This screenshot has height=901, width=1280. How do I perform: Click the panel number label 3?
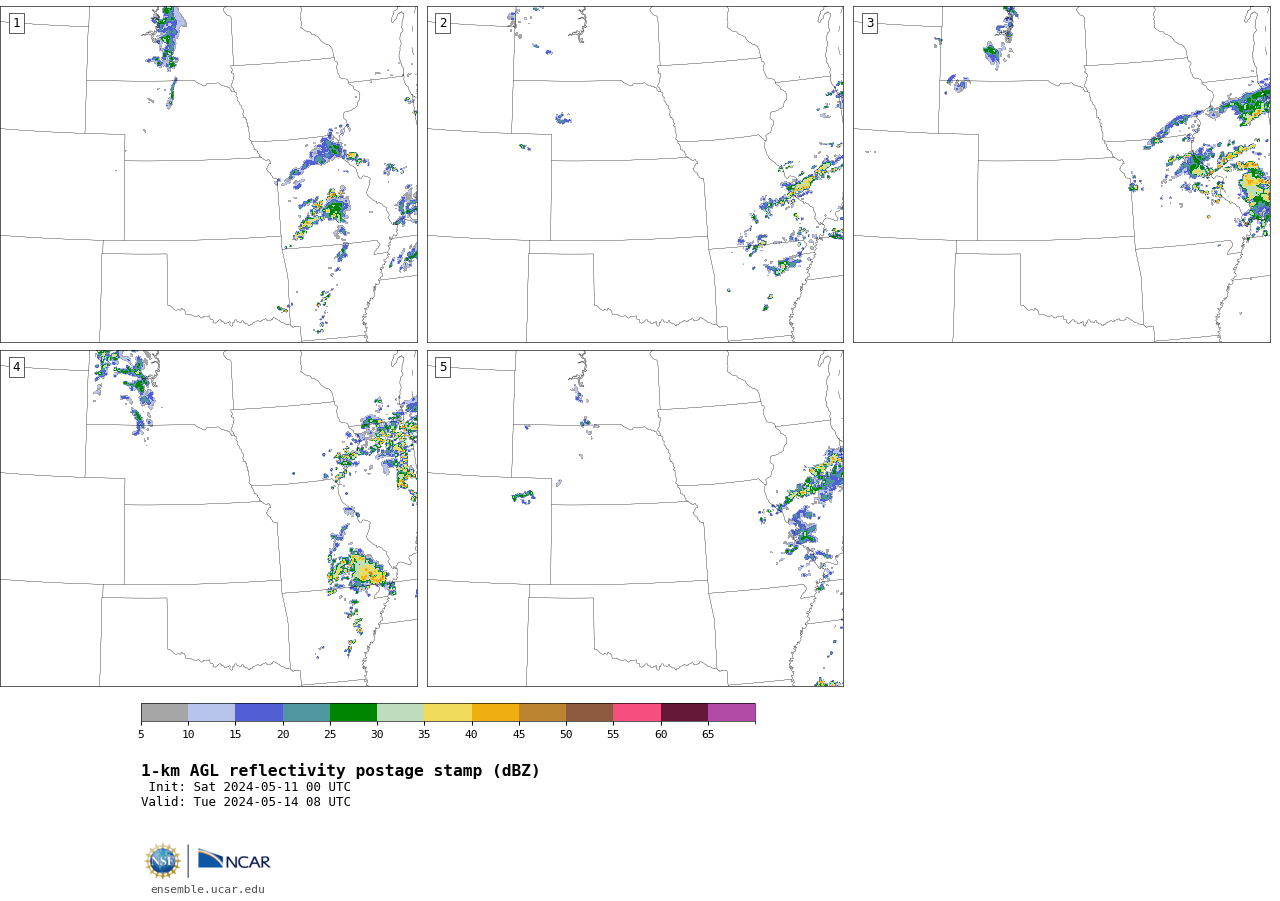(x=869, y=23)
